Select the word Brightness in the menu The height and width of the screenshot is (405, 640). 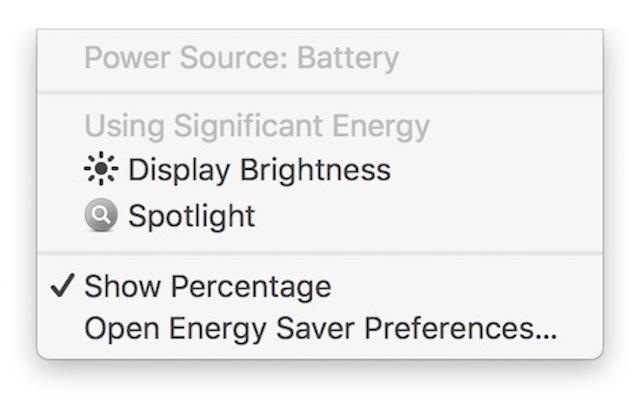pos(315,171)
